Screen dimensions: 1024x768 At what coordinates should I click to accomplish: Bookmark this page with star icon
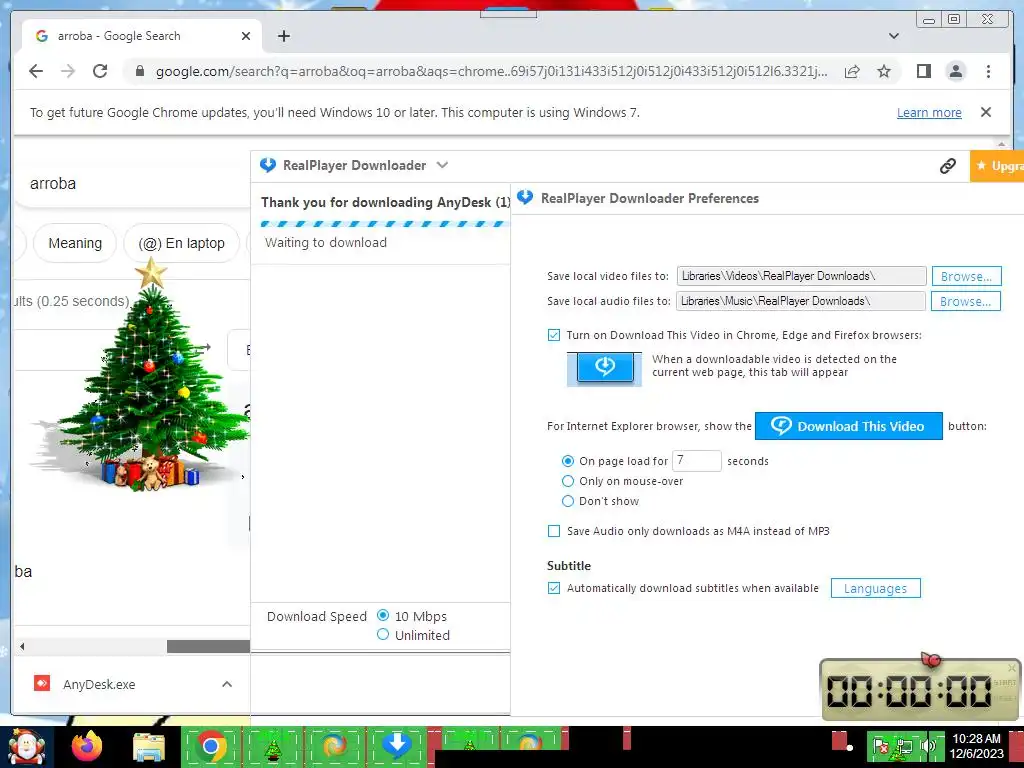[x=884, y=71]
